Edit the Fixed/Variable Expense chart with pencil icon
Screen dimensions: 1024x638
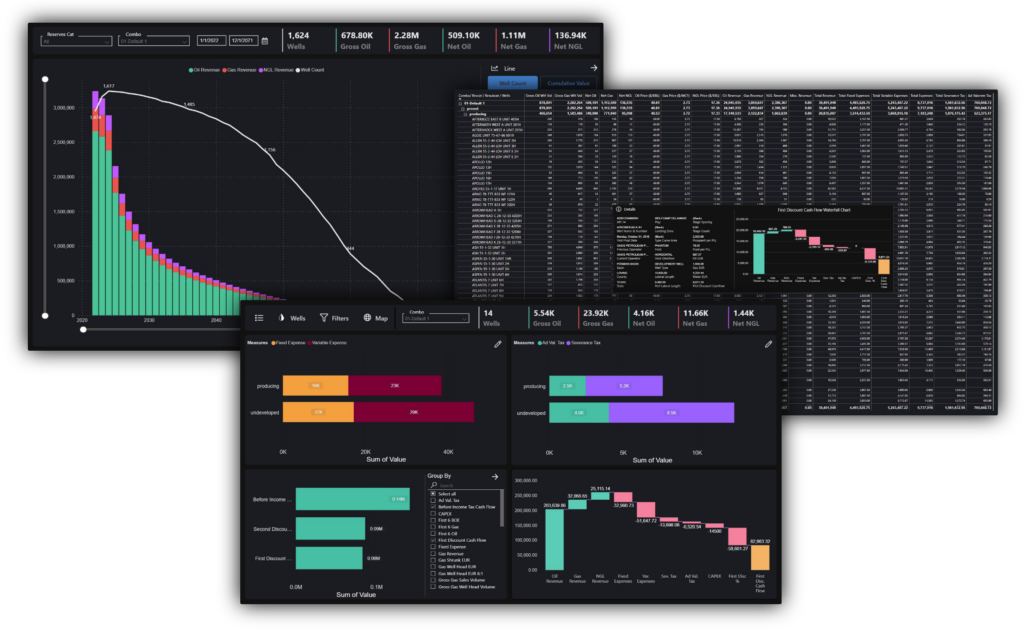[497, 344]
